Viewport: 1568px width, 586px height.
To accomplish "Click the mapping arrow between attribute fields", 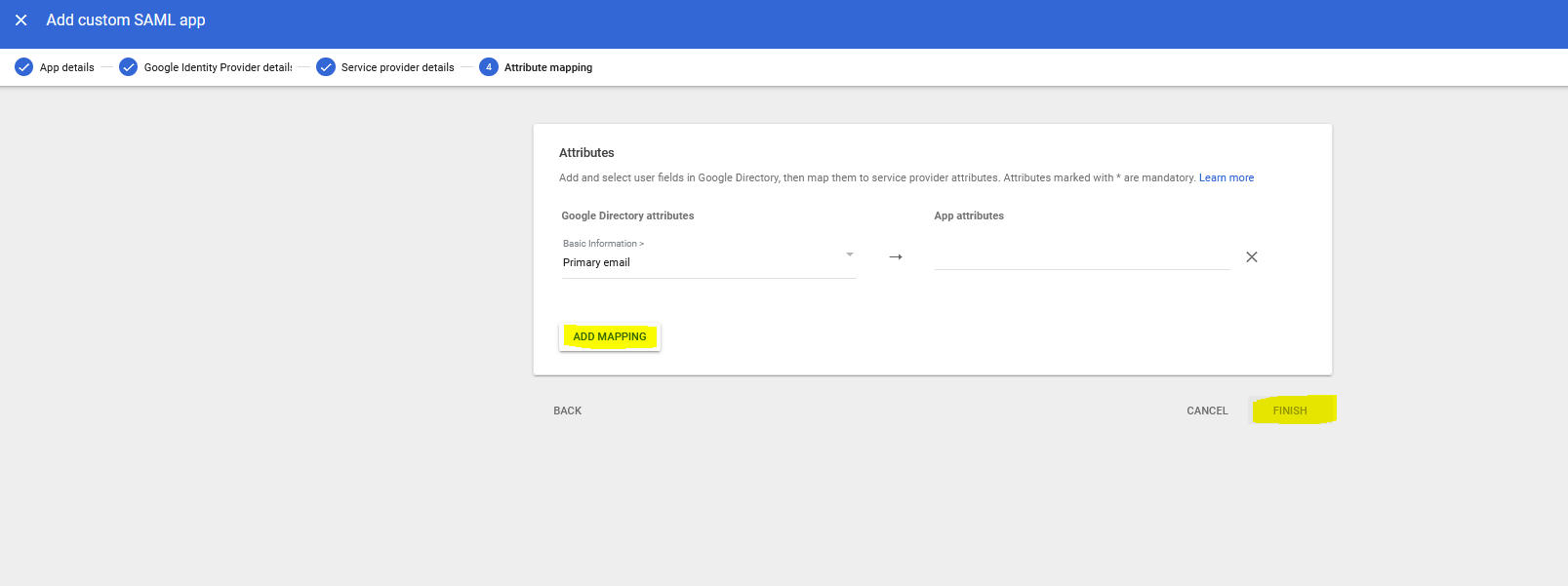I will tap(896, 257).
